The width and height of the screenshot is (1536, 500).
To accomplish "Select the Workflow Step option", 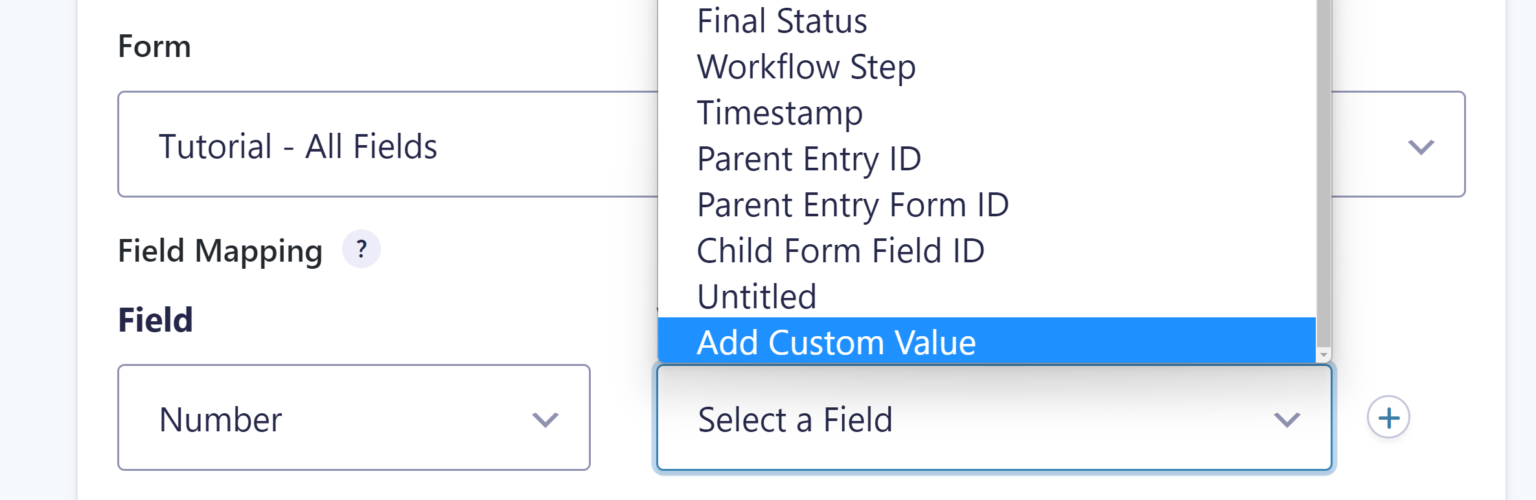I will (x=806, y=67).
